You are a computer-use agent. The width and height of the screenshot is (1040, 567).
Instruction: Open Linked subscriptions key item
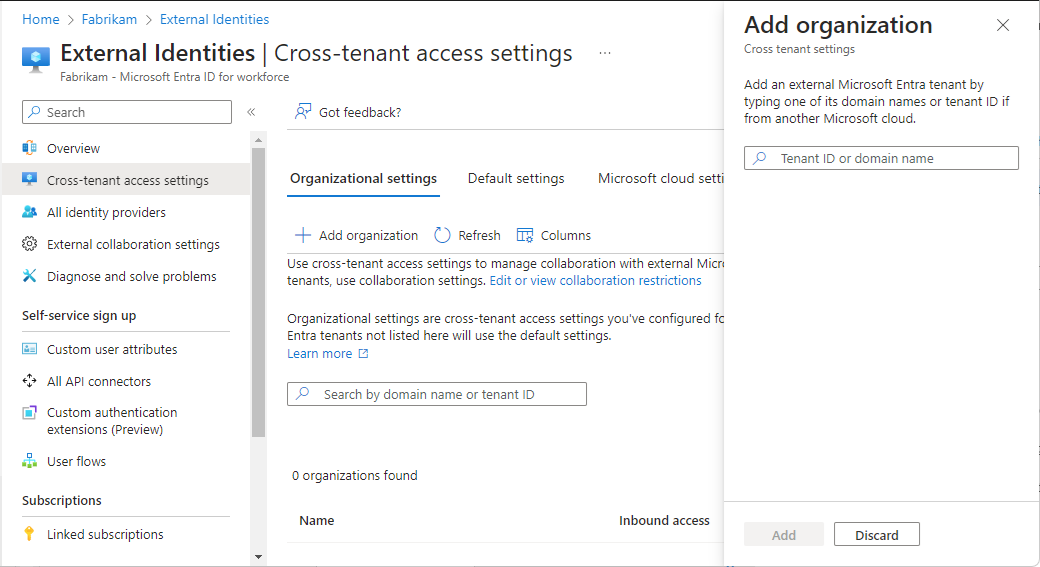(x=105, y=534)
